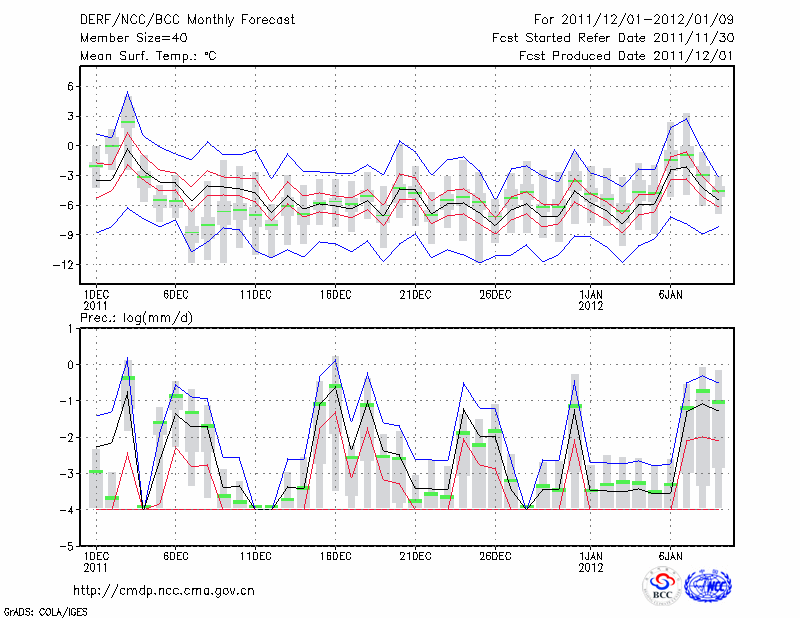Click the BCC logo icon

[661, 585]
